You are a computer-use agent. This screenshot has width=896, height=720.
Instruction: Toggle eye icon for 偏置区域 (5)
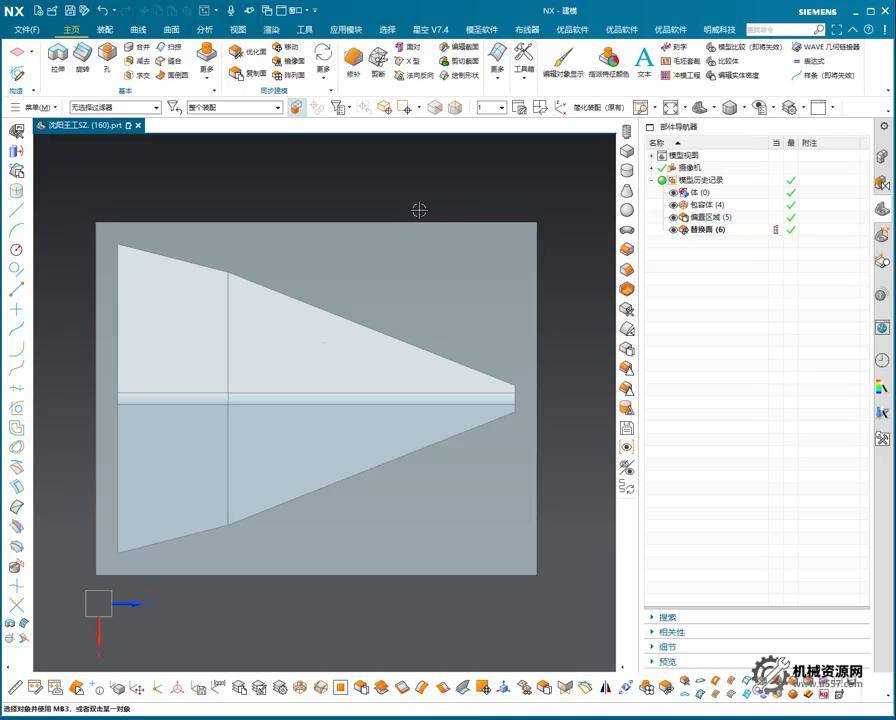point(673,217)
